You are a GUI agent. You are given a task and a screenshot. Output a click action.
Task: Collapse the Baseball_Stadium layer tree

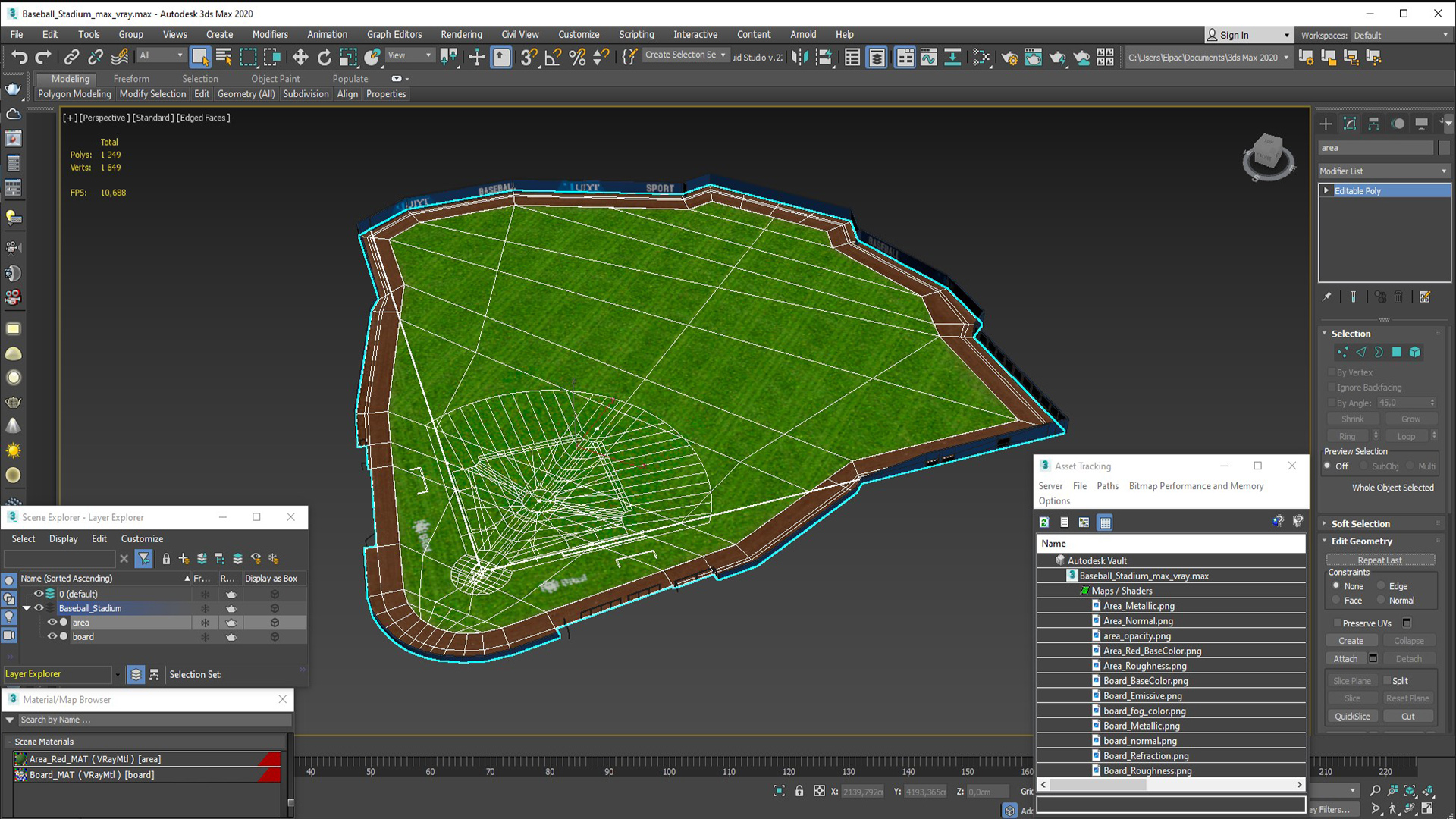tap(27, 608)
